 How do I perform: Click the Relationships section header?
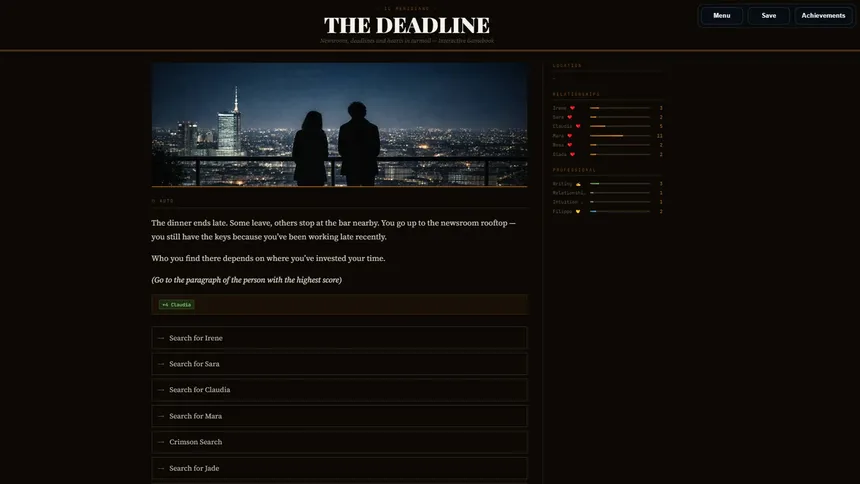tap(576, 94)
